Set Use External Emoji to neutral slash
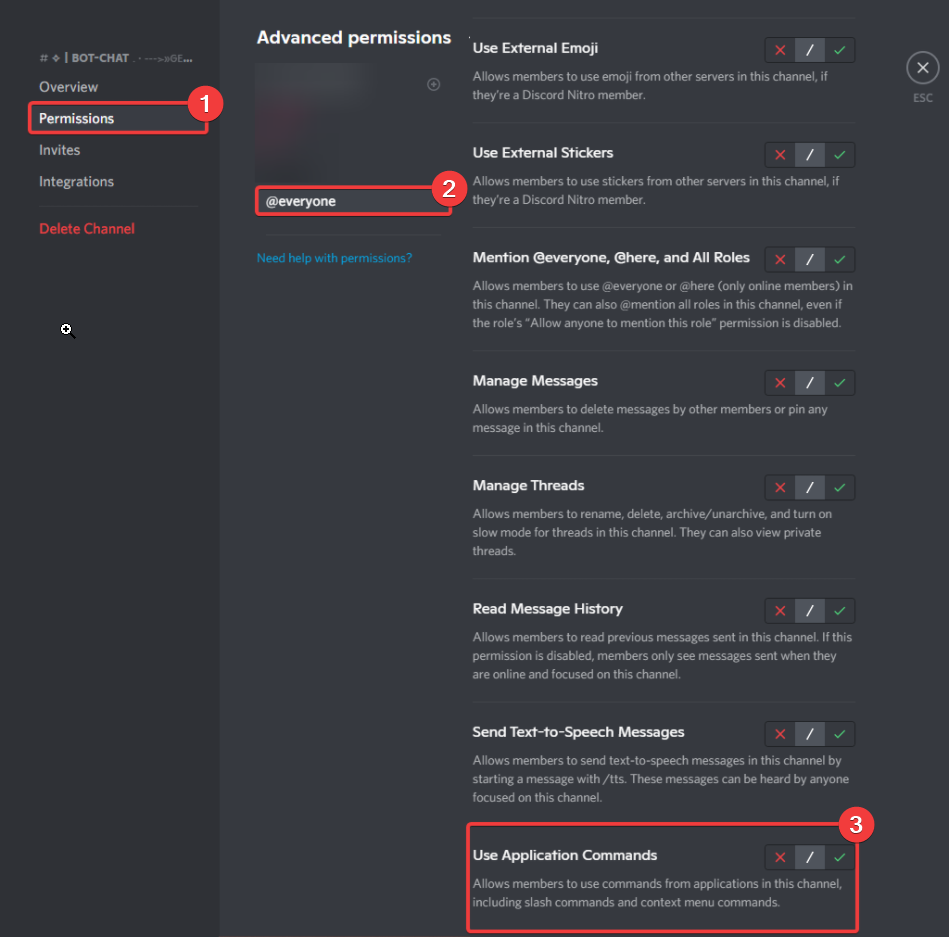The height and width of the screenshot is (937, 949). [x=810, y=50]
